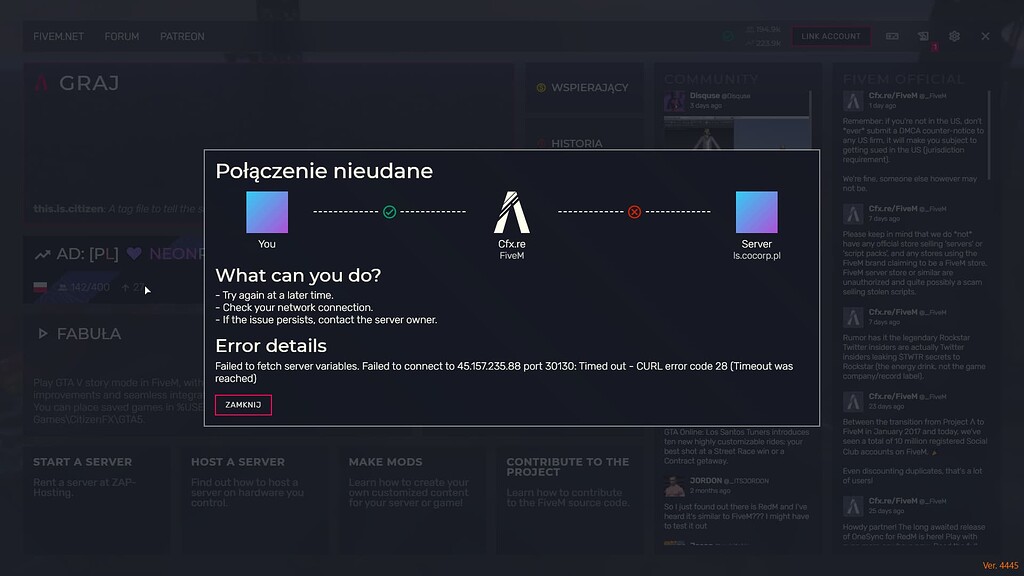The image size is (1024, 576).
Task: Click the exit X icon in top bar
Action: (x=985, y=36)
